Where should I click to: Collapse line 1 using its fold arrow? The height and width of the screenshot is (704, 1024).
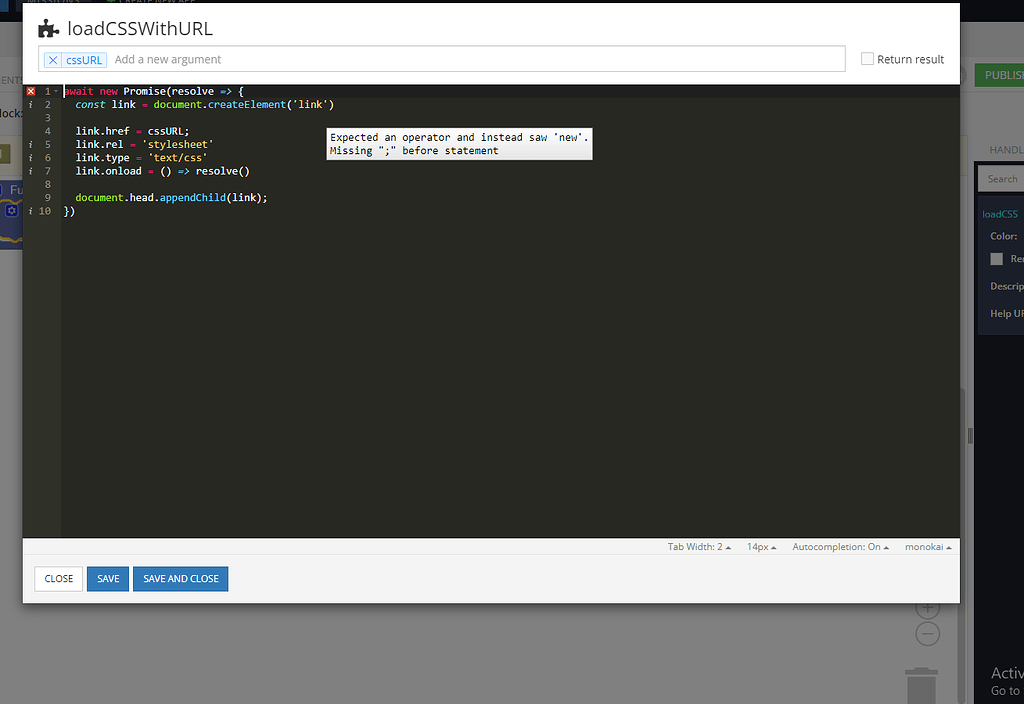[x=56, y=90]
